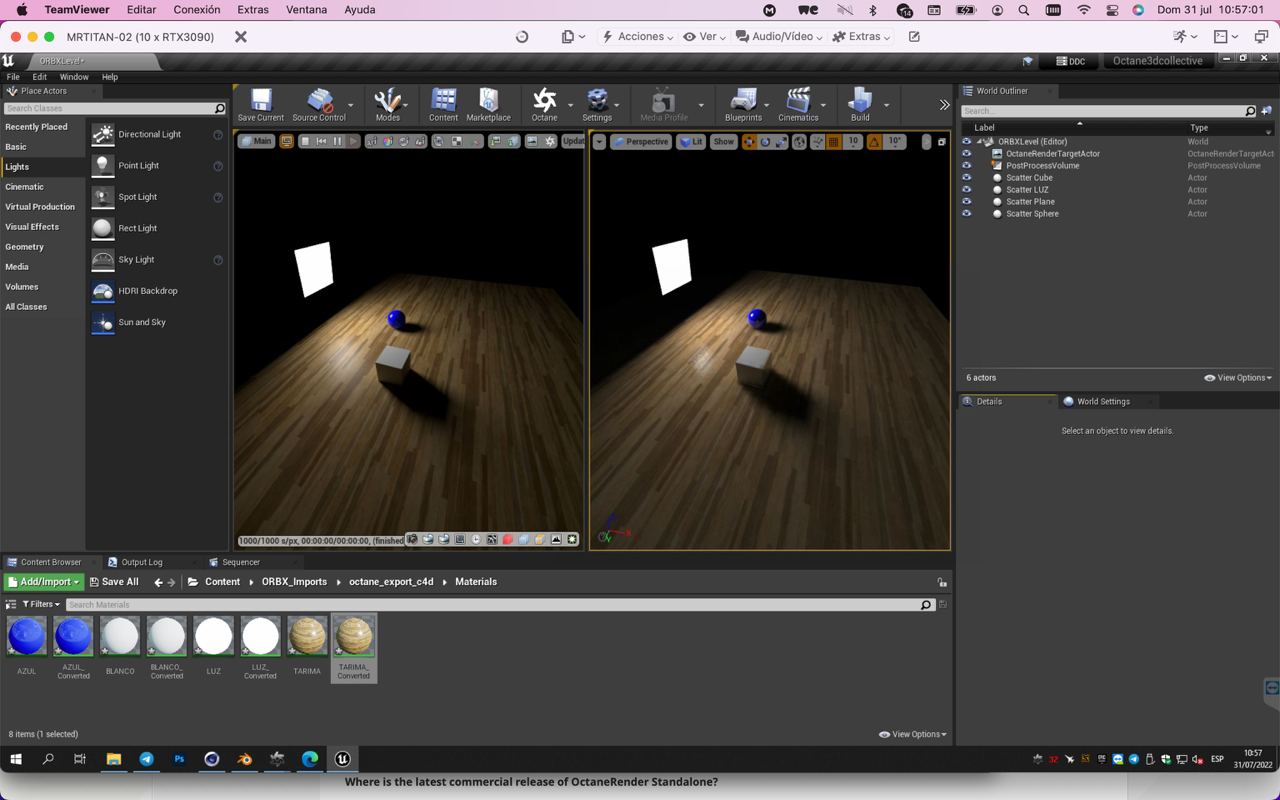Open the Lit view mode dropdown

click(x=691, y=142)
